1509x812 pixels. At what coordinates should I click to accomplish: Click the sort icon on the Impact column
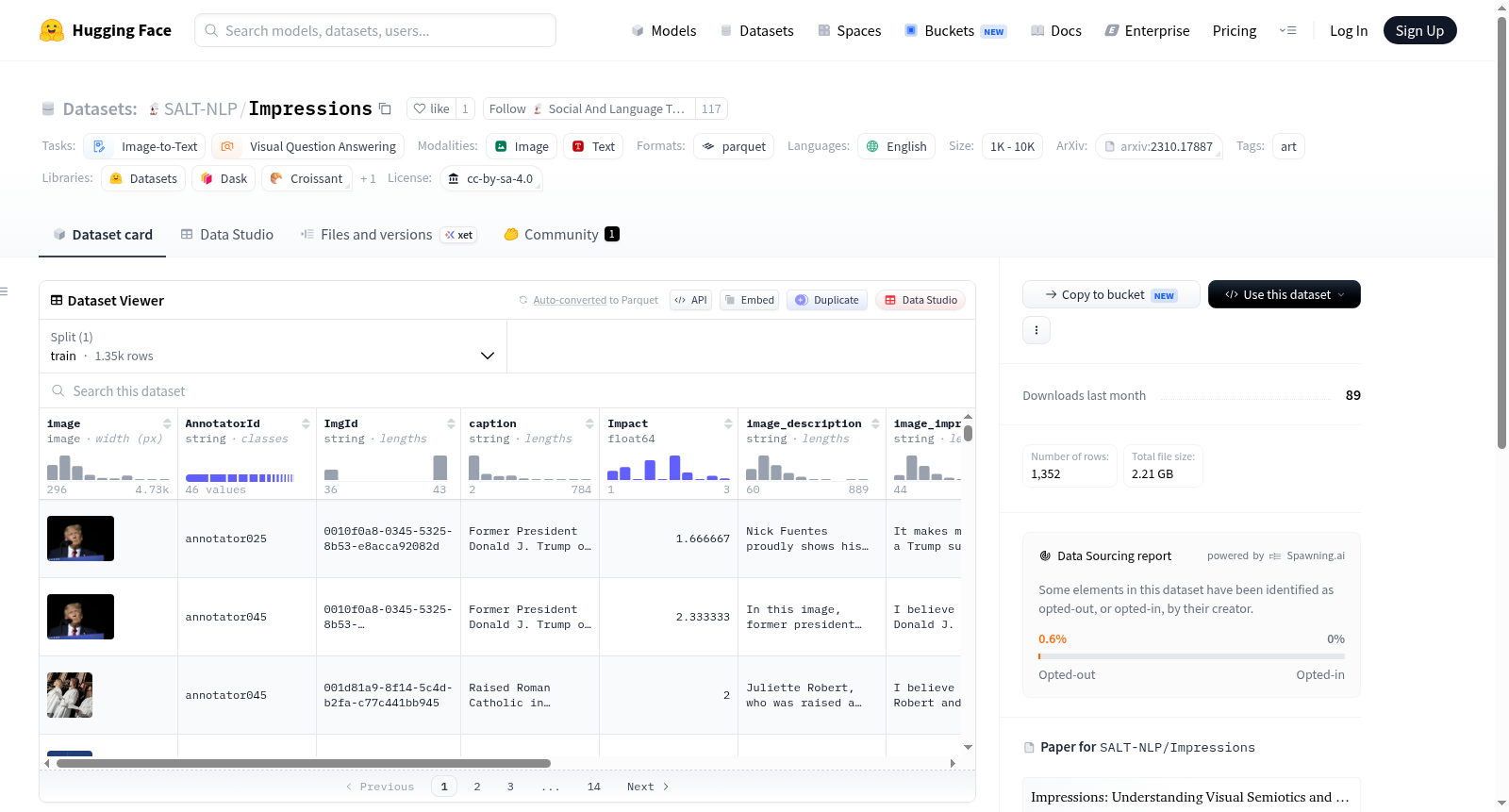click(x=728, y=423)
